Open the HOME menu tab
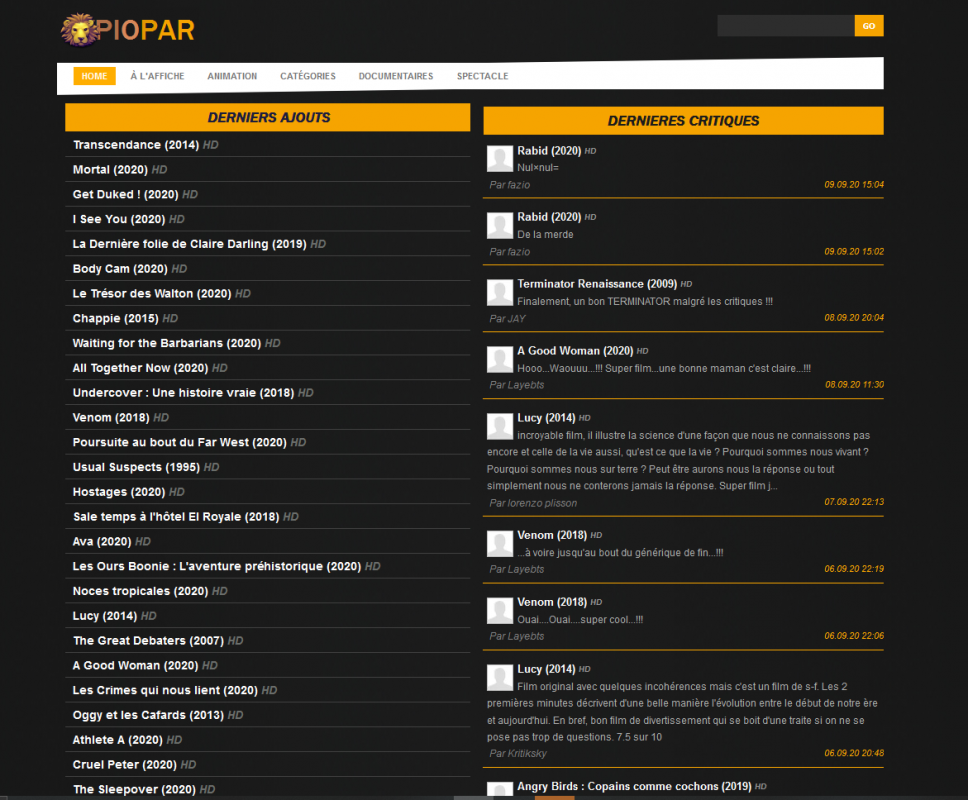 (94, 76)
